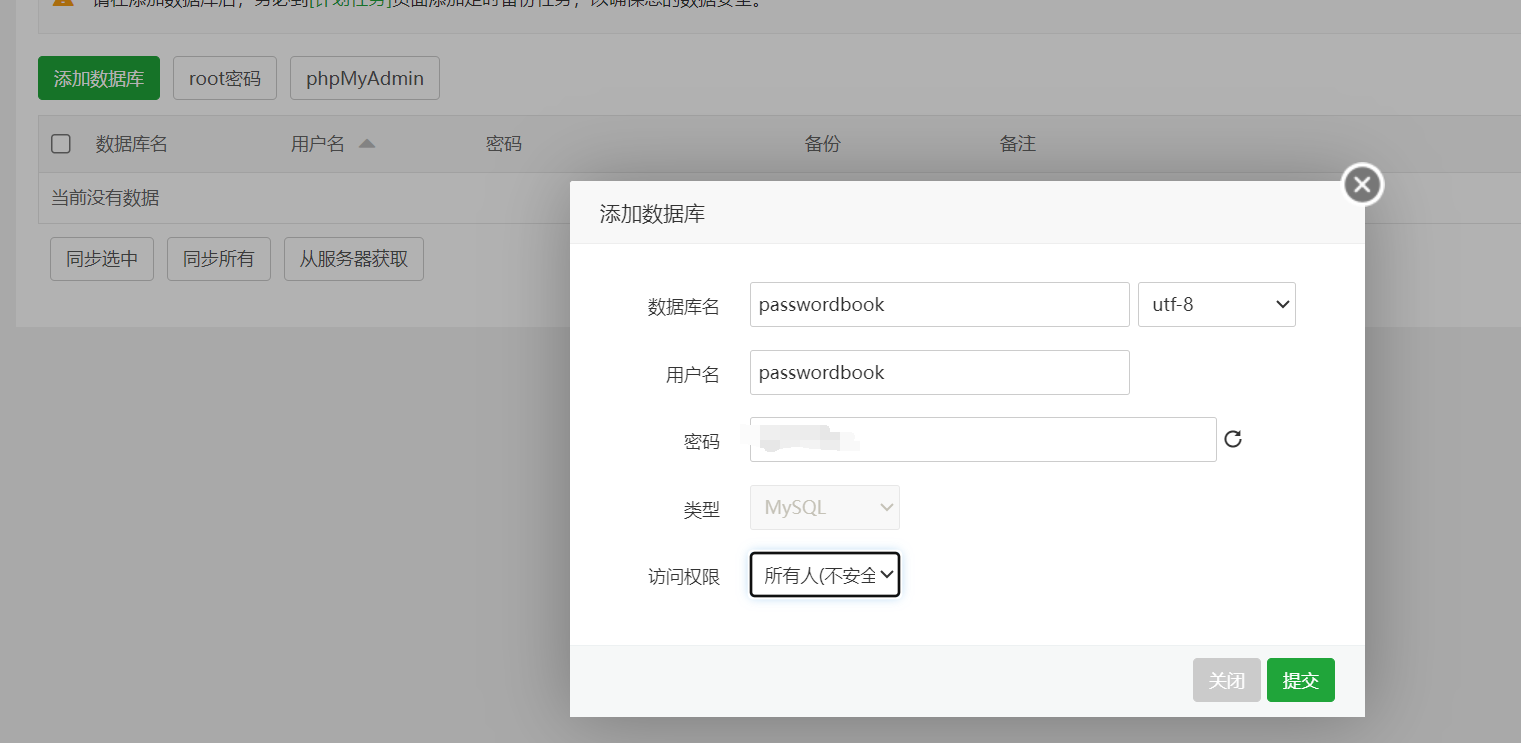Launch phpMyAdmin button
The width and height of the screenshot is (1521, 743).
coord(365,78)
